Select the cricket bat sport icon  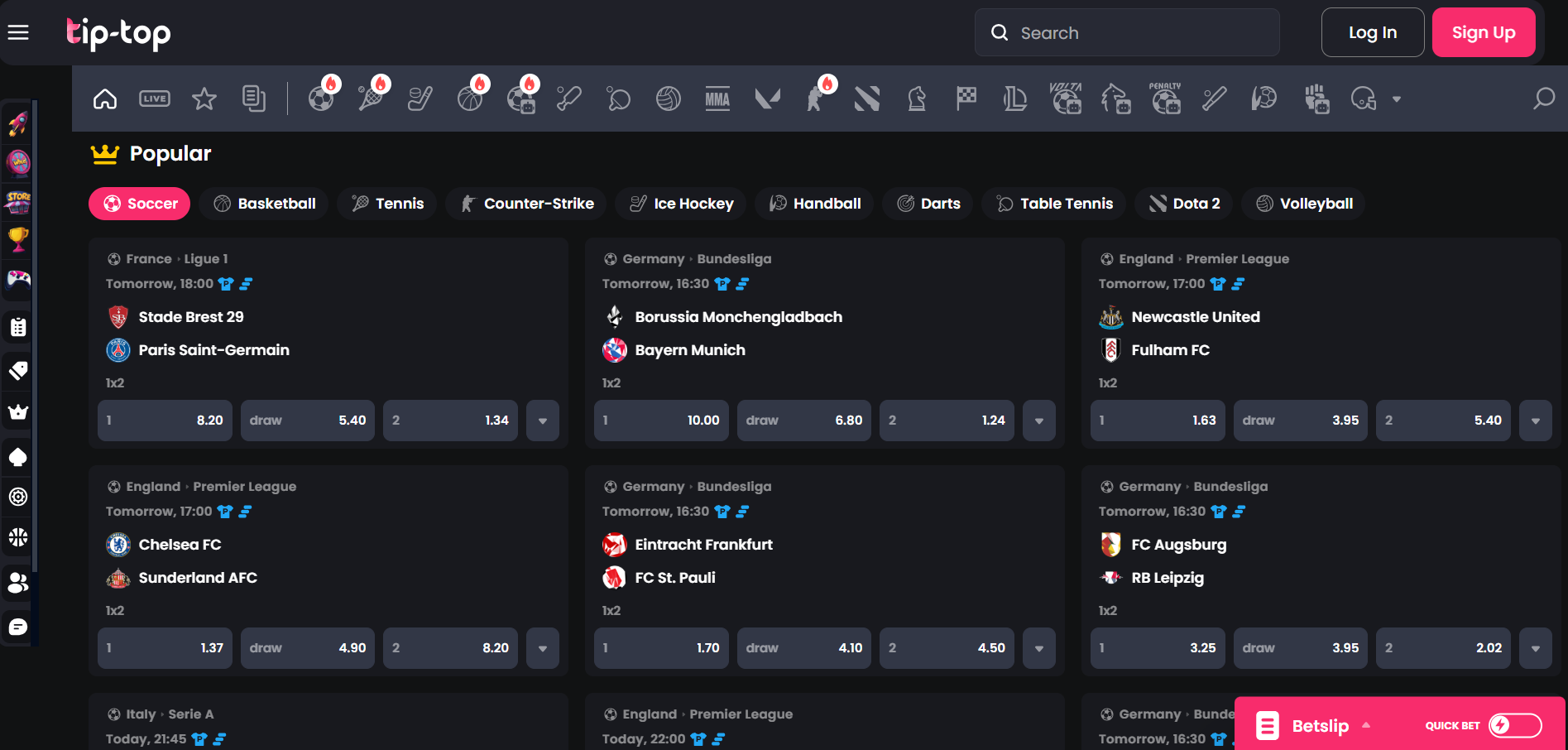pos(569,99)
